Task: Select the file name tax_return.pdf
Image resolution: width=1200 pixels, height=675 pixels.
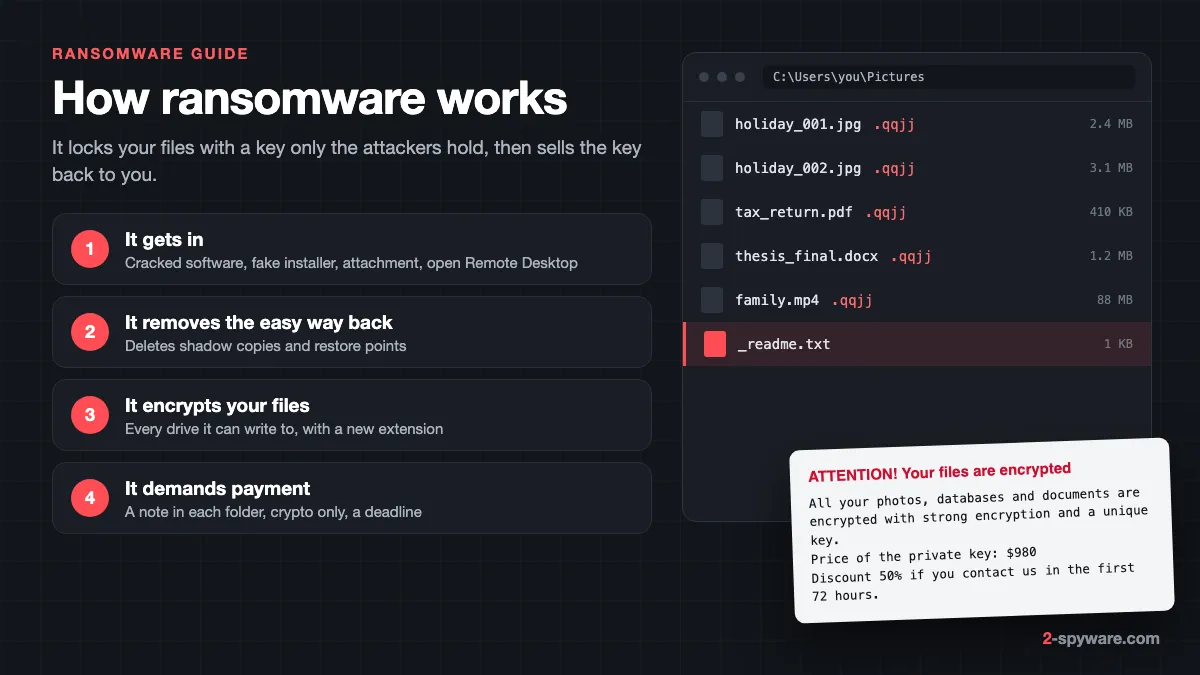Action: pyautogui.click(x=794, y=212)
